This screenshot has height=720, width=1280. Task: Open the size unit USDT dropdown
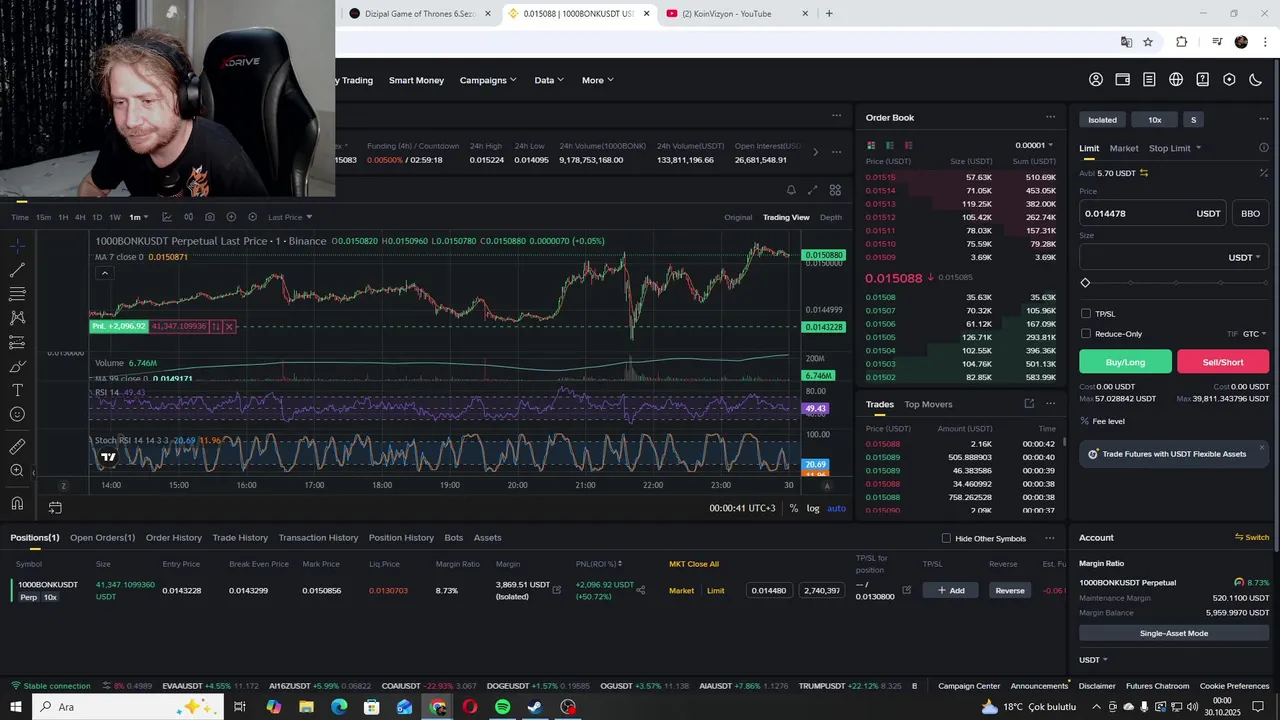tap(1244, 257)
